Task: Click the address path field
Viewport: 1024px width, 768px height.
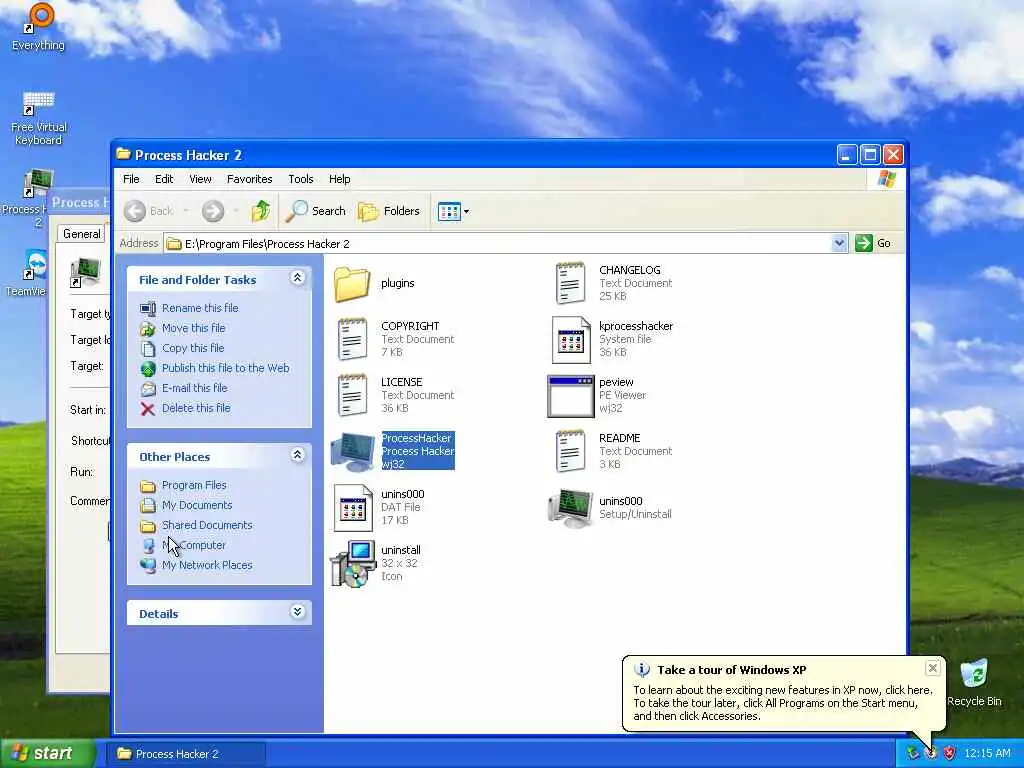Action: point(498,244)
